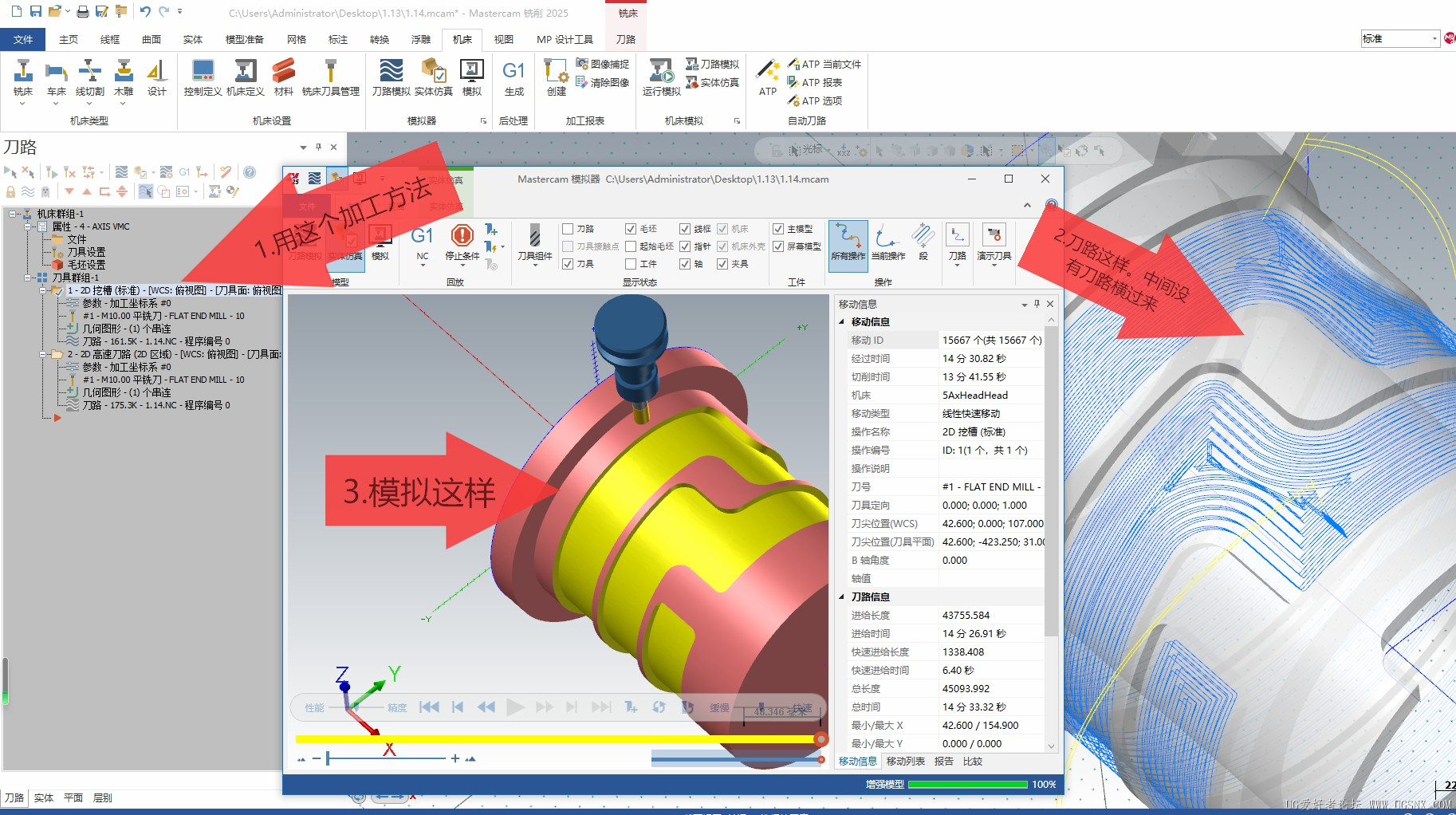Screen dimensions: 1456x815
Task: Open the 车床 lathe machine type
Action: (57, 78)
